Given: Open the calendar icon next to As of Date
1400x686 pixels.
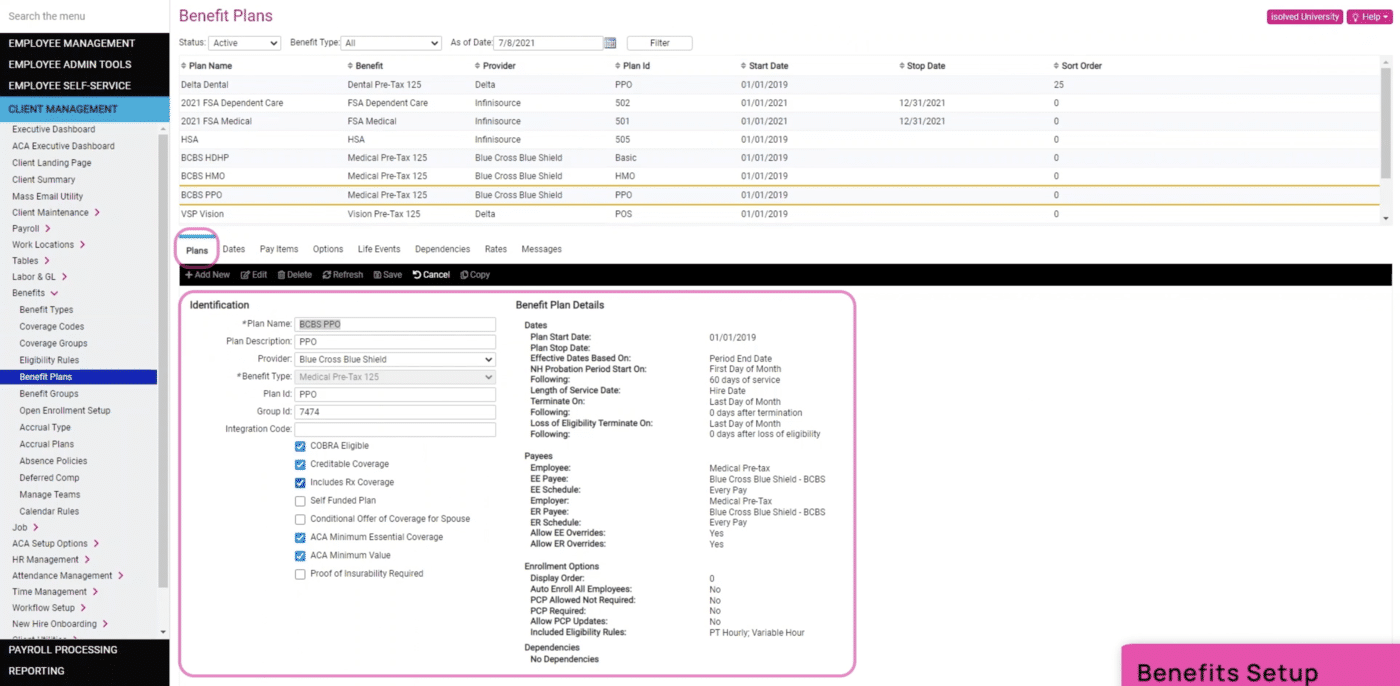Looking at the screenshot, I should (x=610, y=43).
